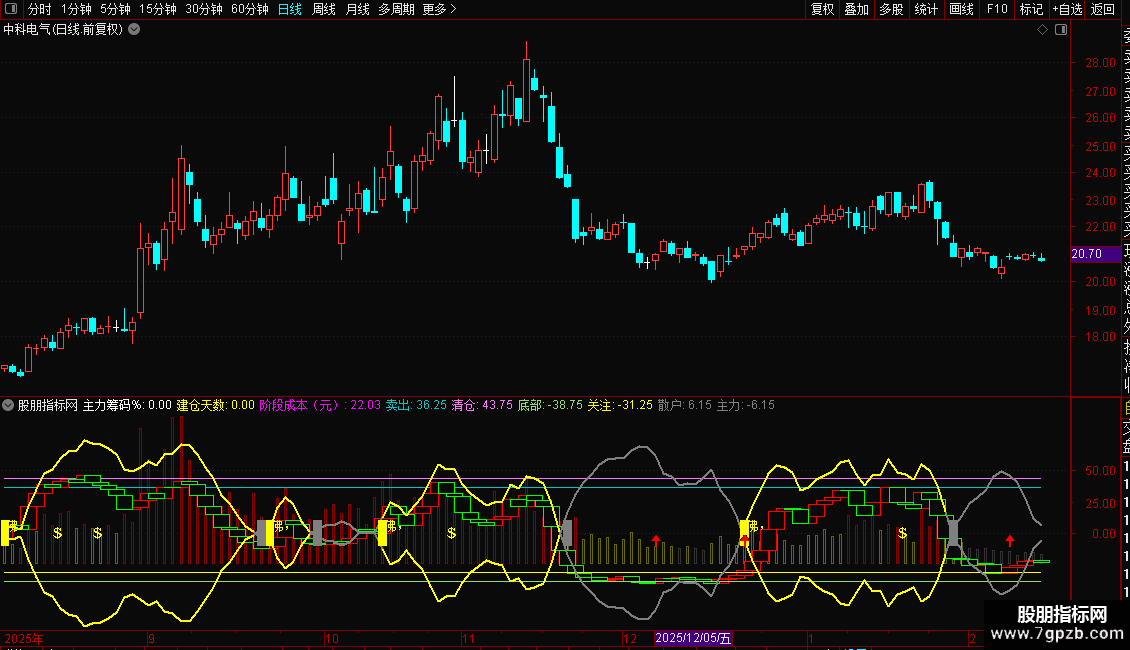Click 清仓: 43.75 indicator value
1130x650 pixels.
tap(482, 405)
